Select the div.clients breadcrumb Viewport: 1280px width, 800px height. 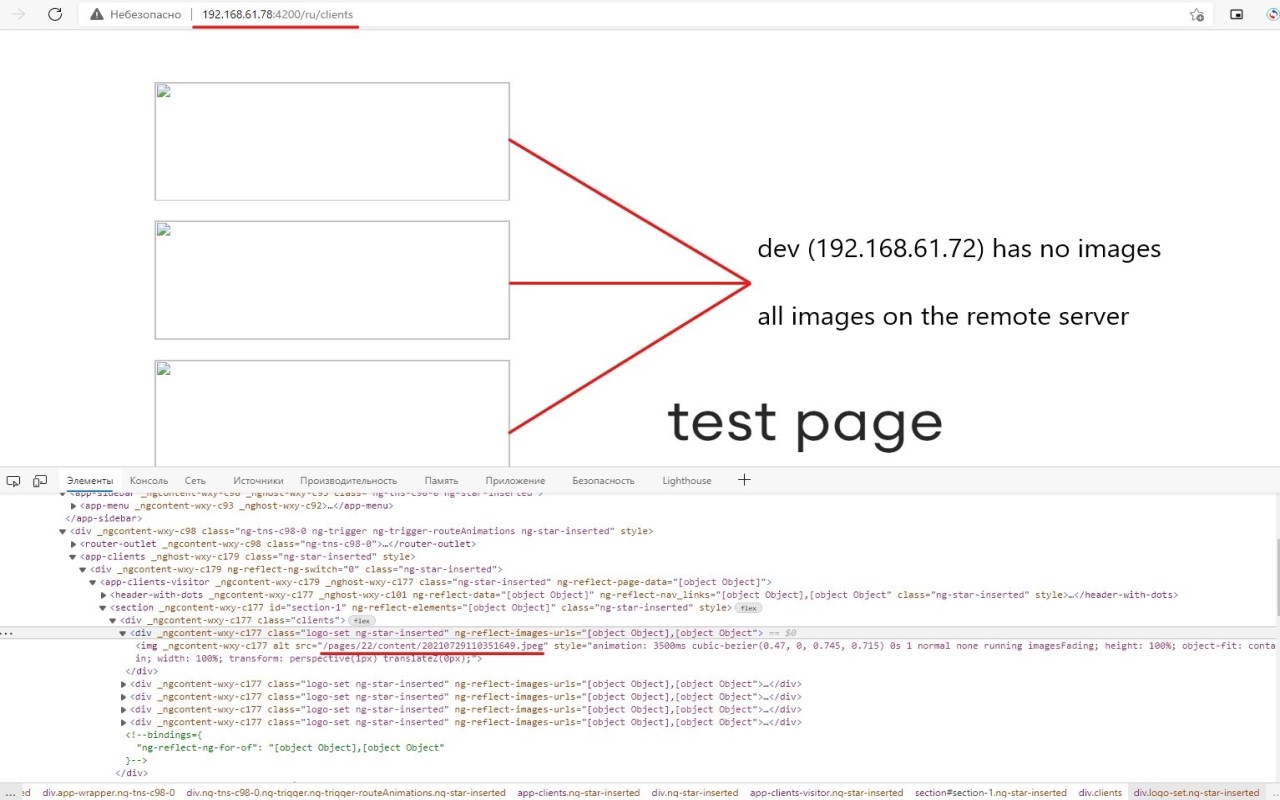1100,793
